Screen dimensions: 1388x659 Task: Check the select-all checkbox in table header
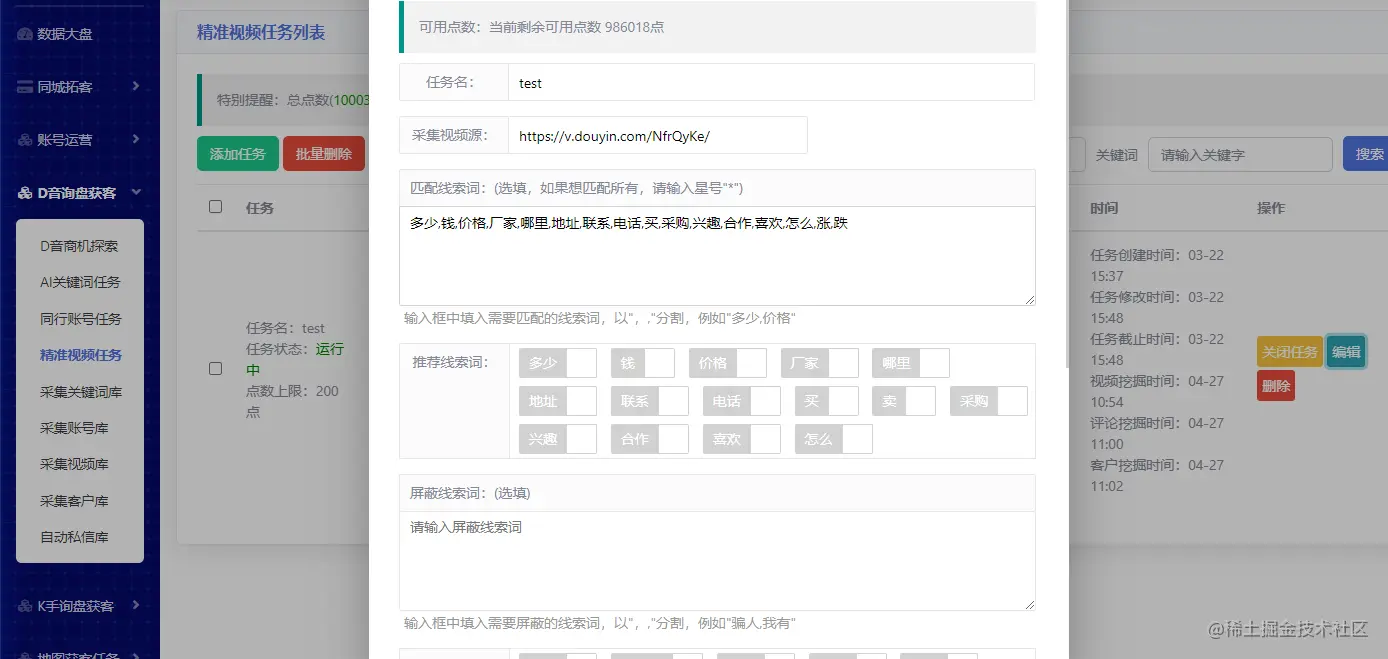[215, 207]
